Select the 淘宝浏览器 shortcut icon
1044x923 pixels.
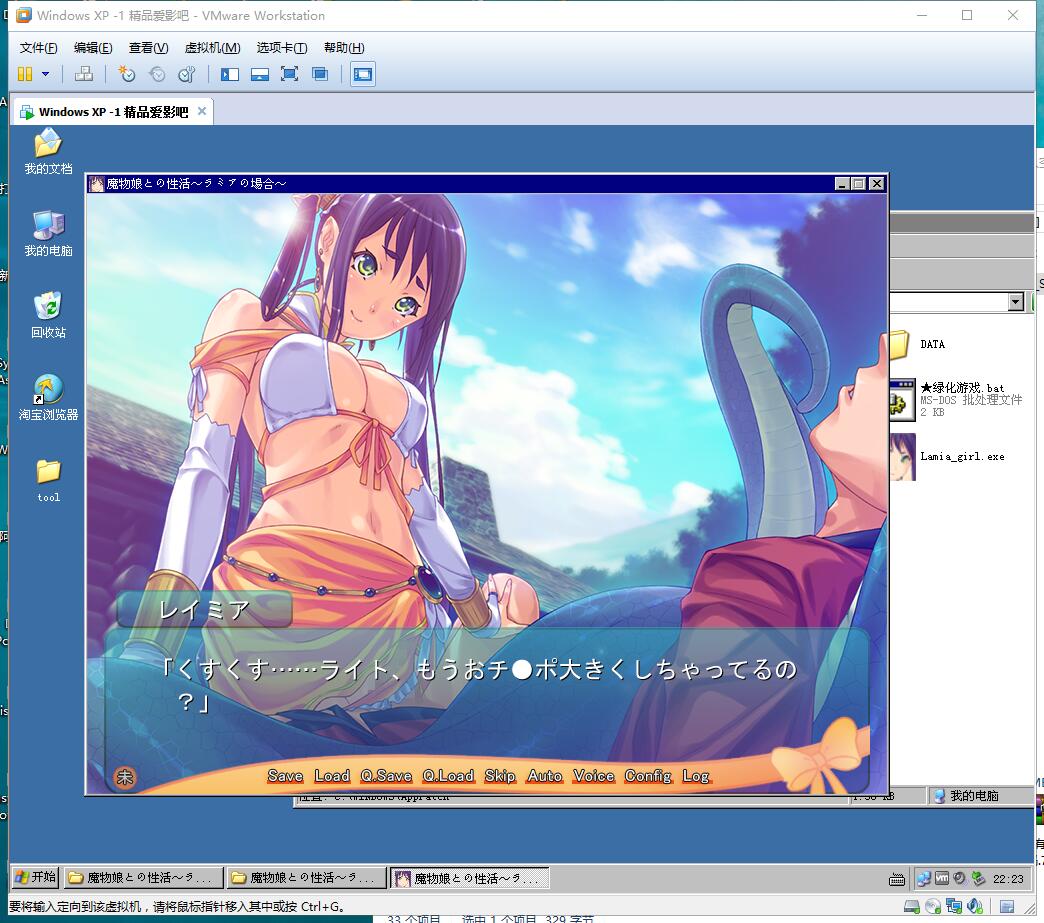pyautogui.click(x=48, y=398)
